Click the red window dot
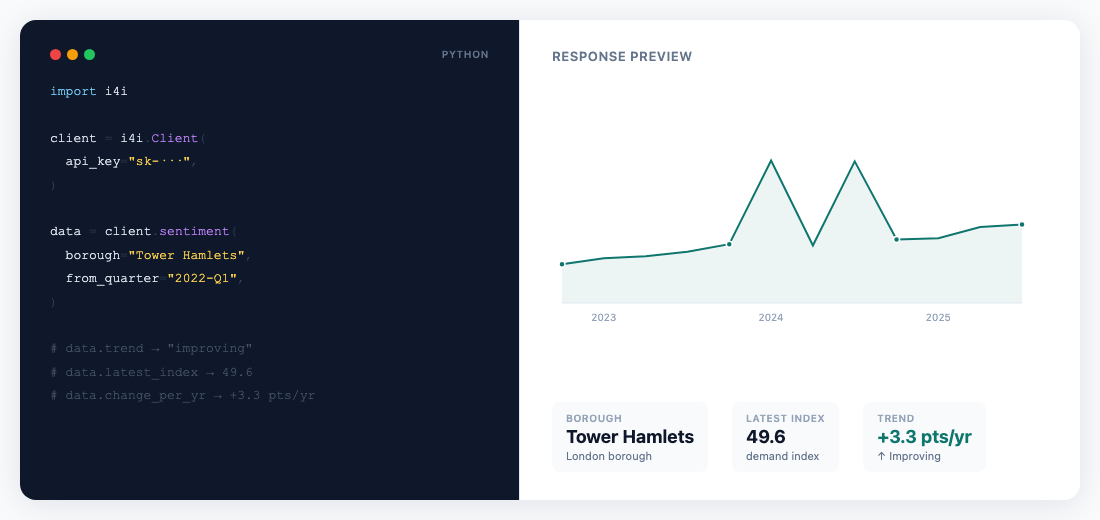Screen dimensions: 1100x520 [x=56, y=55]
